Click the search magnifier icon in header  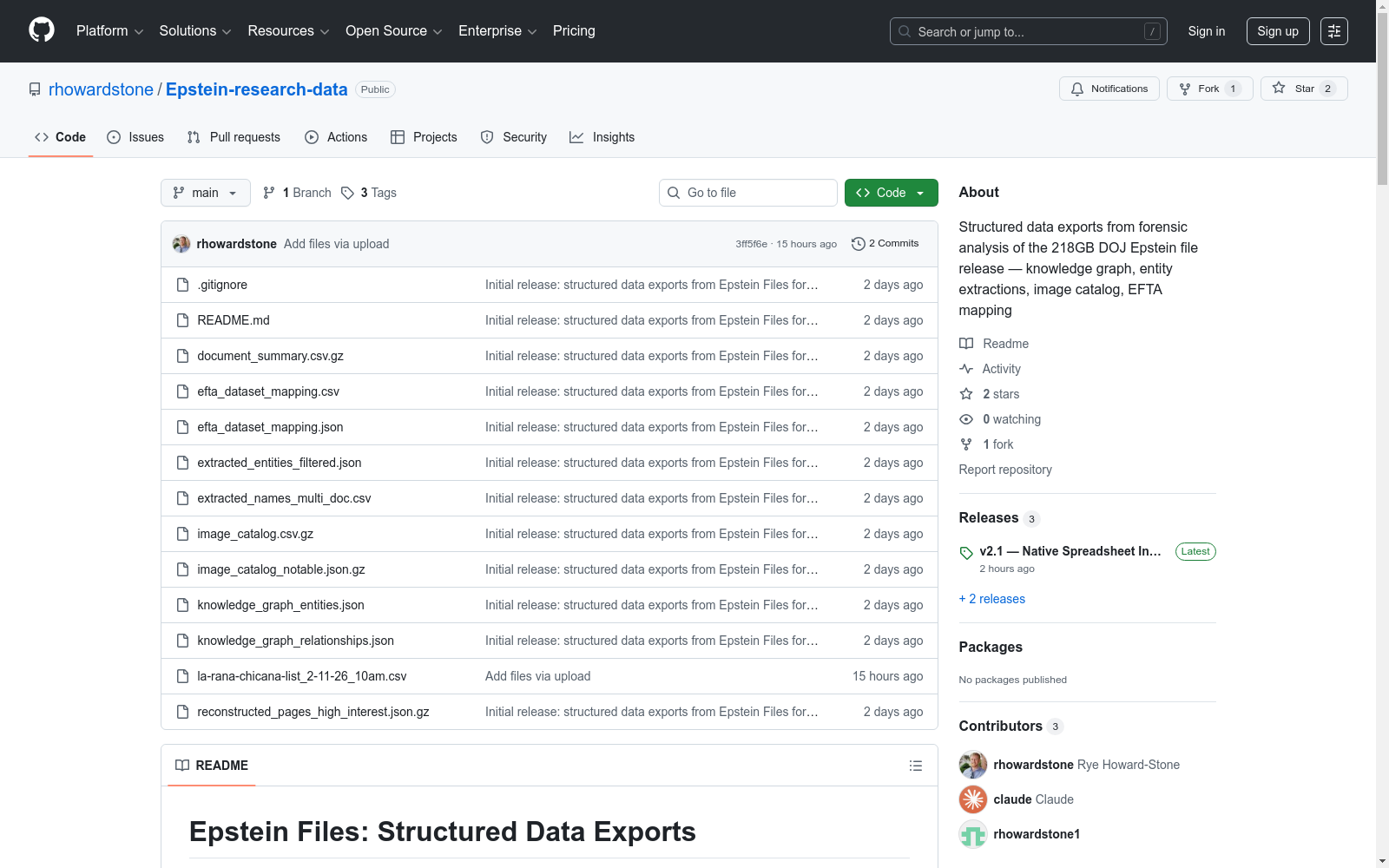pyautogui.click(x=905, y=31)
